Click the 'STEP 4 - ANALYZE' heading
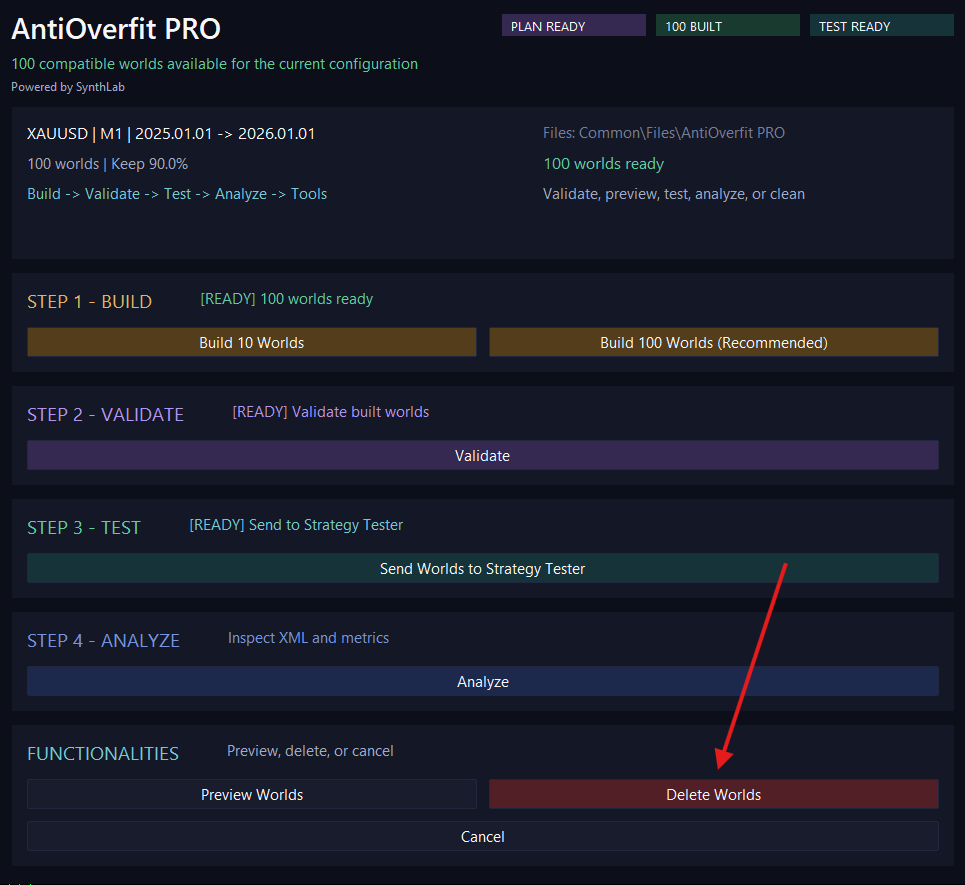The height and width of the screenshot is (885, 965). [x=103, y=641]
